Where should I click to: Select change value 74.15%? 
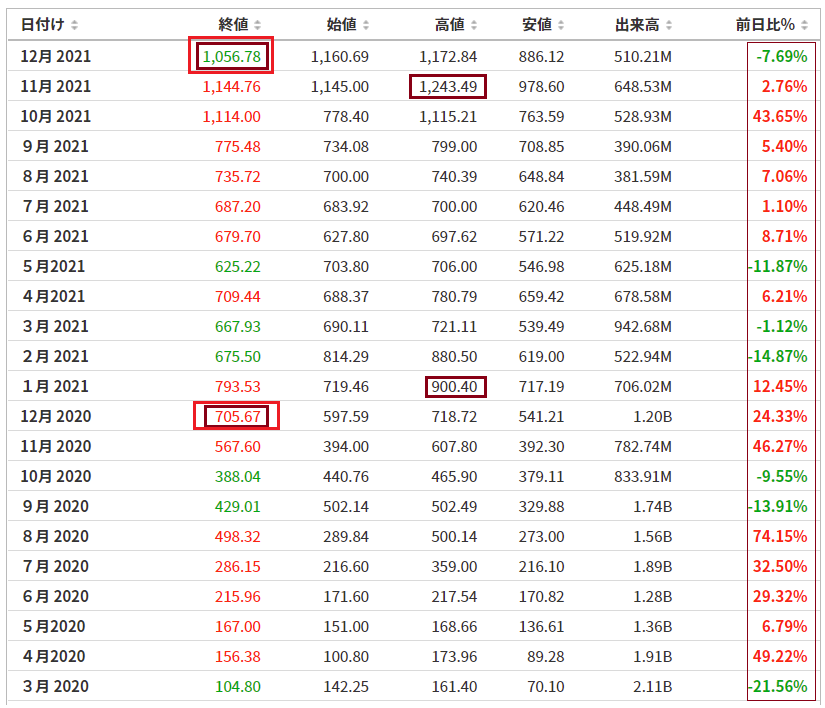pos(780,536)
